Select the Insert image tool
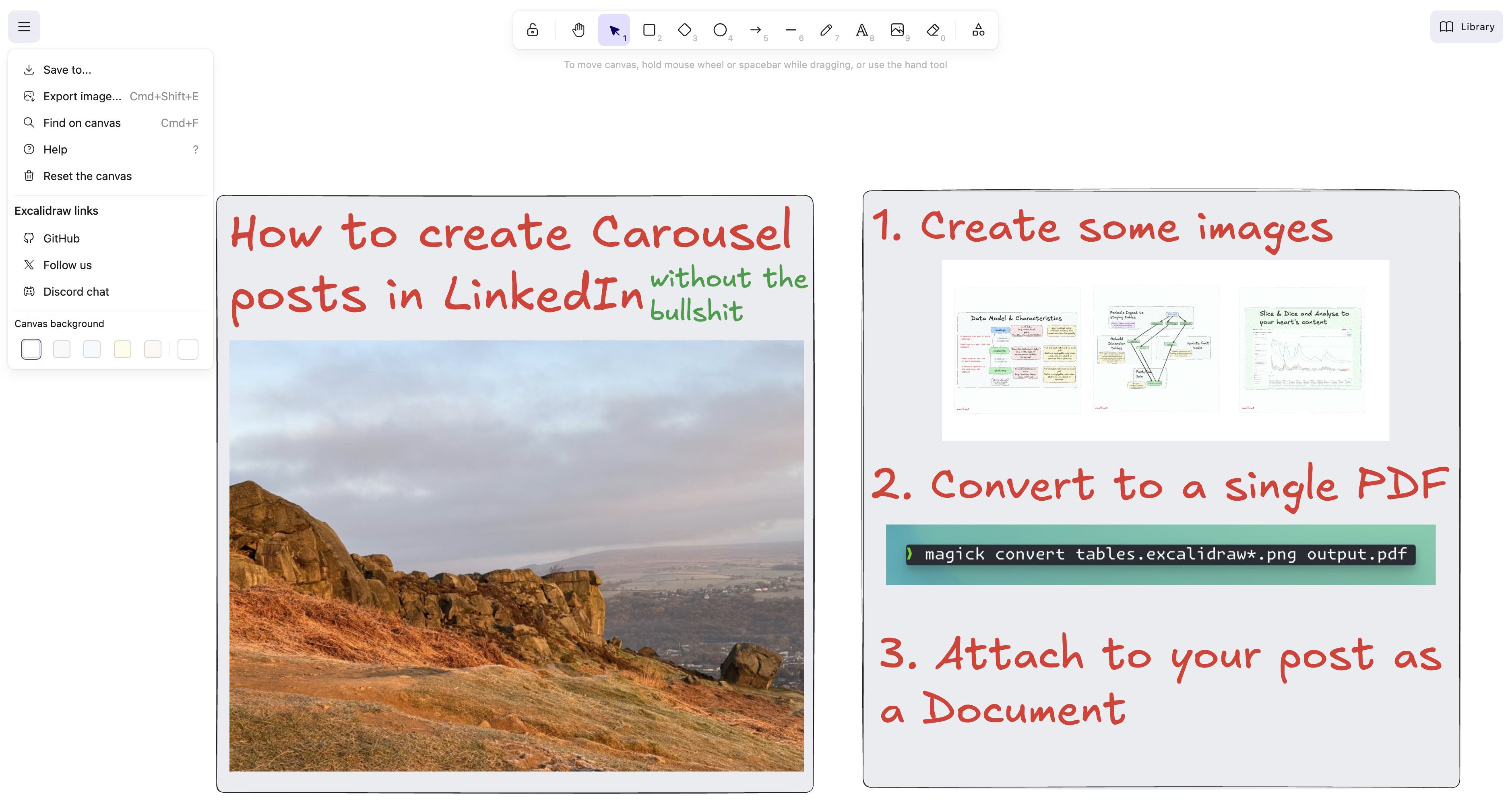1512x804 pixels. pos(897,30)
